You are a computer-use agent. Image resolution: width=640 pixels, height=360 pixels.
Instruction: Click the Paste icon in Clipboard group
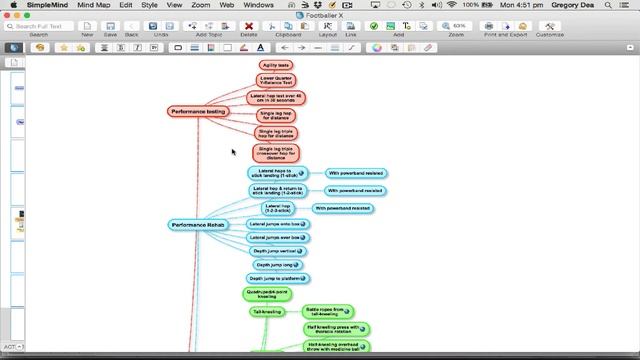[x=305, y=26]
